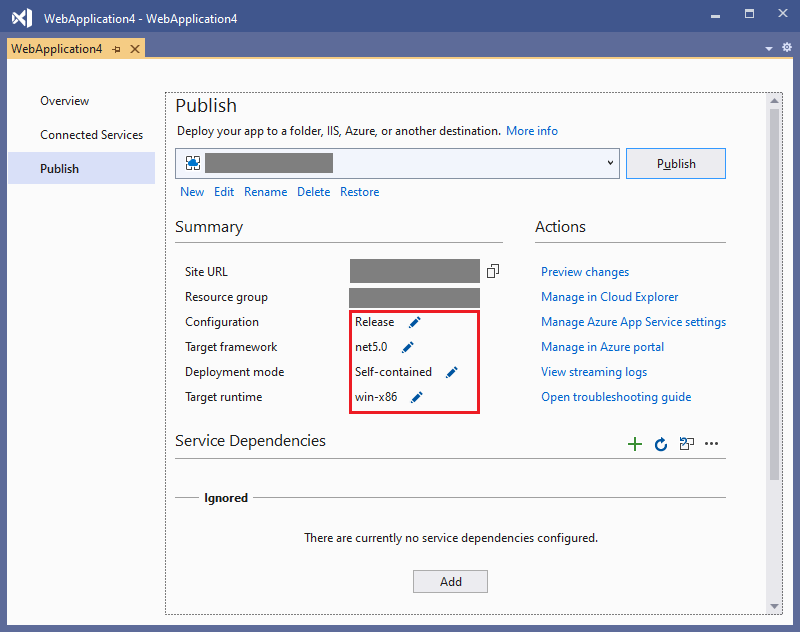This screenshot has height=632, width=800.
Task: Click the edit pencil next to Release configuration
Action: pyautogui.click(x=415, y=322)
